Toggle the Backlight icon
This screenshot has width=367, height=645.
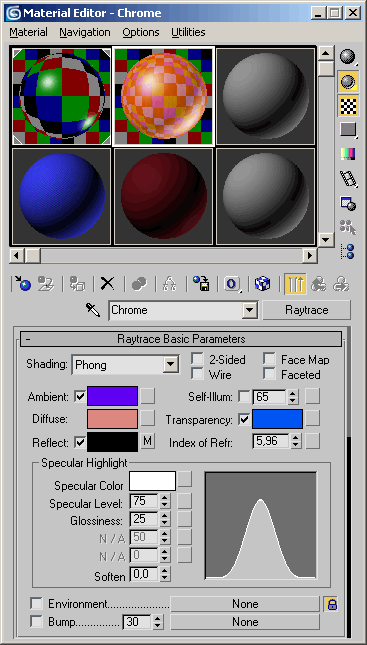tap(348, 81)
